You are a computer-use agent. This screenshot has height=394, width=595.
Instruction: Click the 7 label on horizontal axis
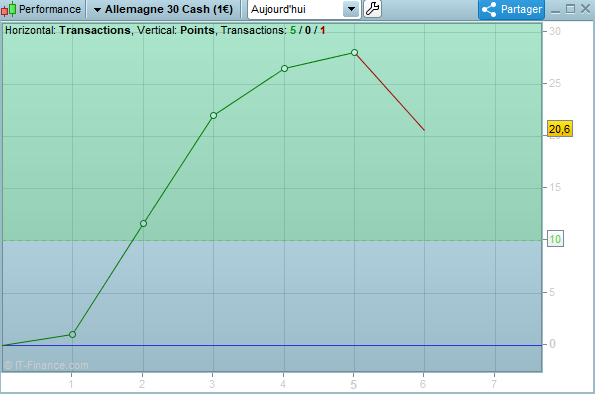(494, 384)
